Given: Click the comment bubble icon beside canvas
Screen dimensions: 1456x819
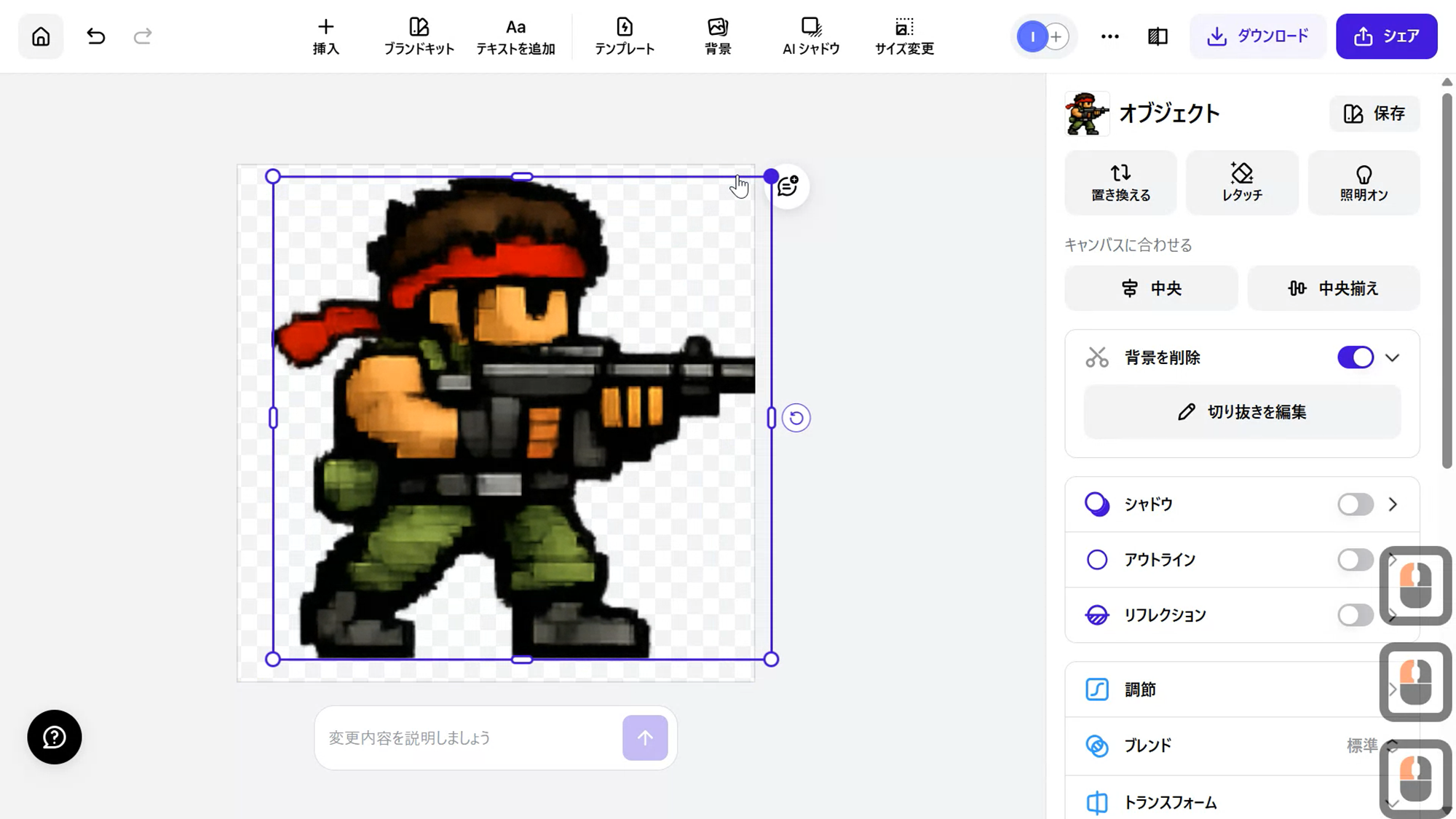Looking at the screenshot, I should pos(788,186).
